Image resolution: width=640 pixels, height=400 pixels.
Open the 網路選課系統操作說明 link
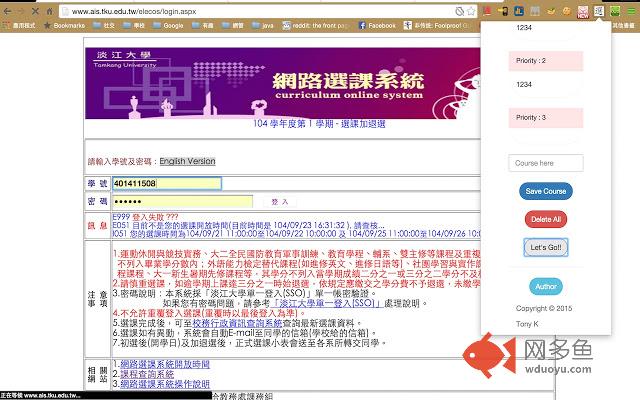coord(165,384)
